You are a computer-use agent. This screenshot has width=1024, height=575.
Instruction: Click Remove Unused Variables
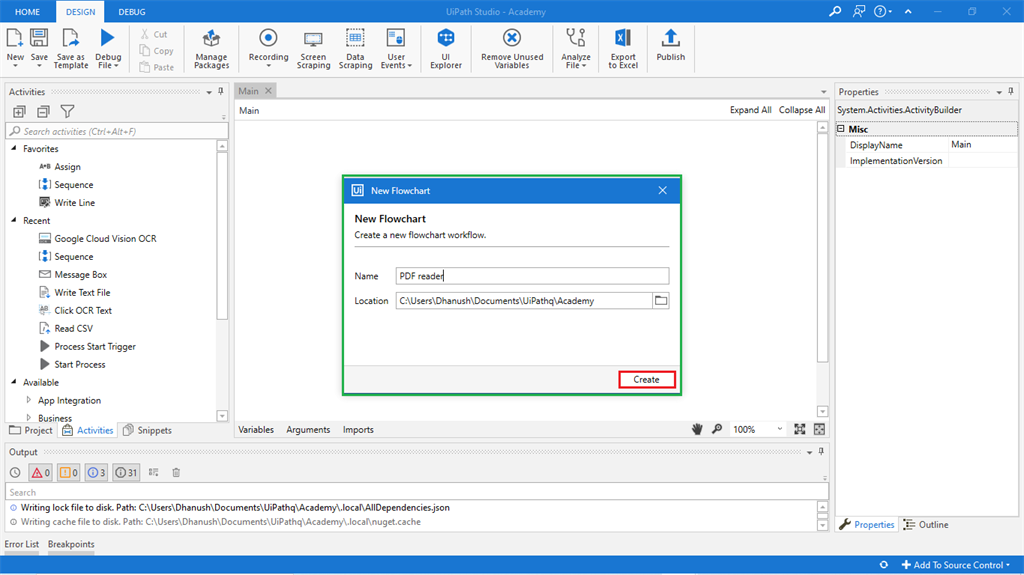click(x=512, y=48)
